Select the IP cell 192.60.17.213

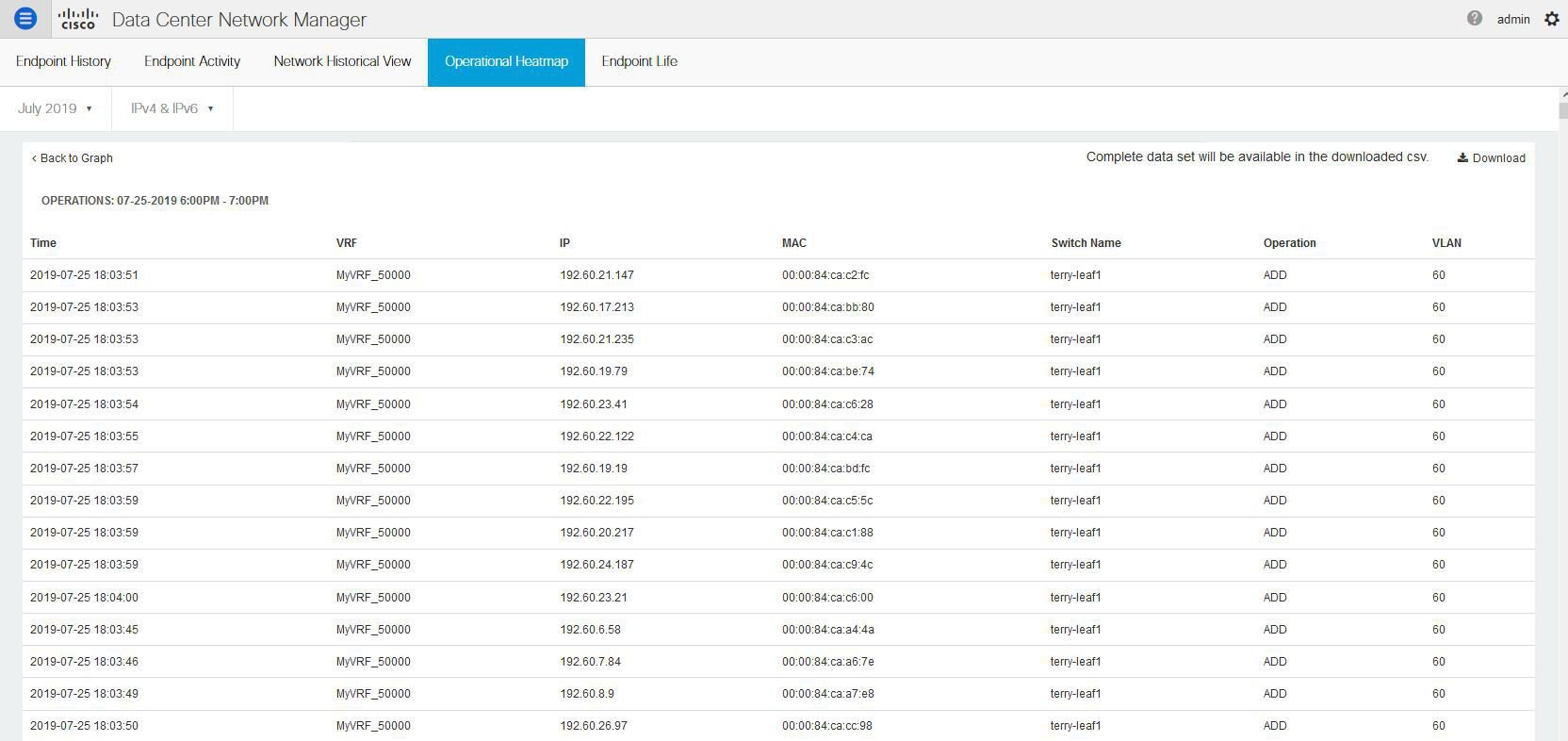point(596,307)
